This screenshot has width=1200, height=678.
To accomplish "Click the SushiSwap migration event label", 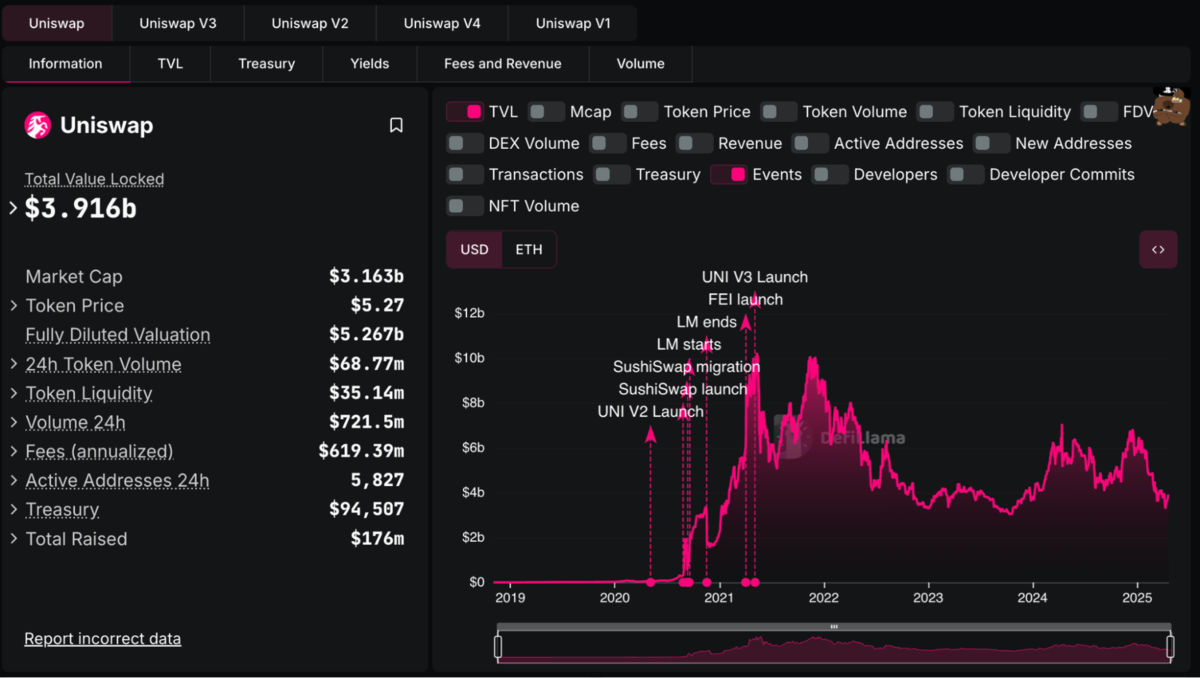I will click(x=687, y=367).
